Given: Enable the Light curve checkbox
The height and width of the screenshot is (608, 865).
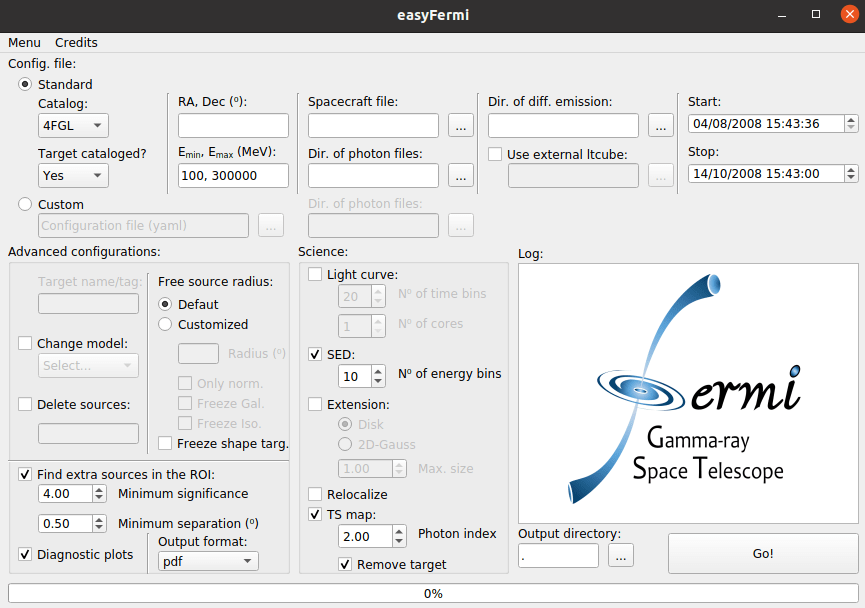Looking at the screenshot, I should pyautogui.click(x=316, y=275).
